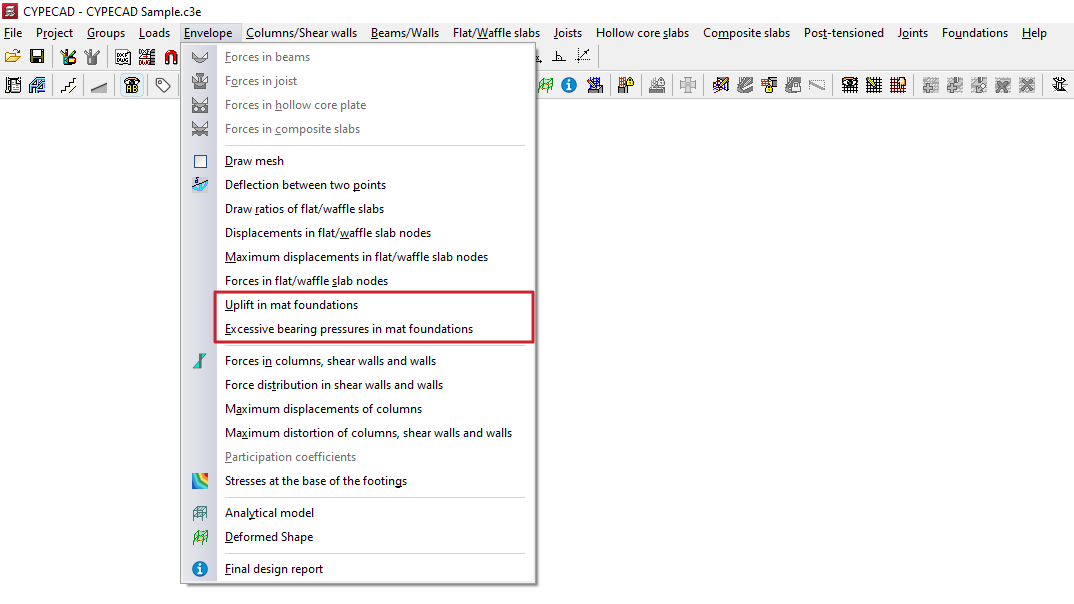
Task: Open the Hollow core slabs menu
Action: [642, 33]
